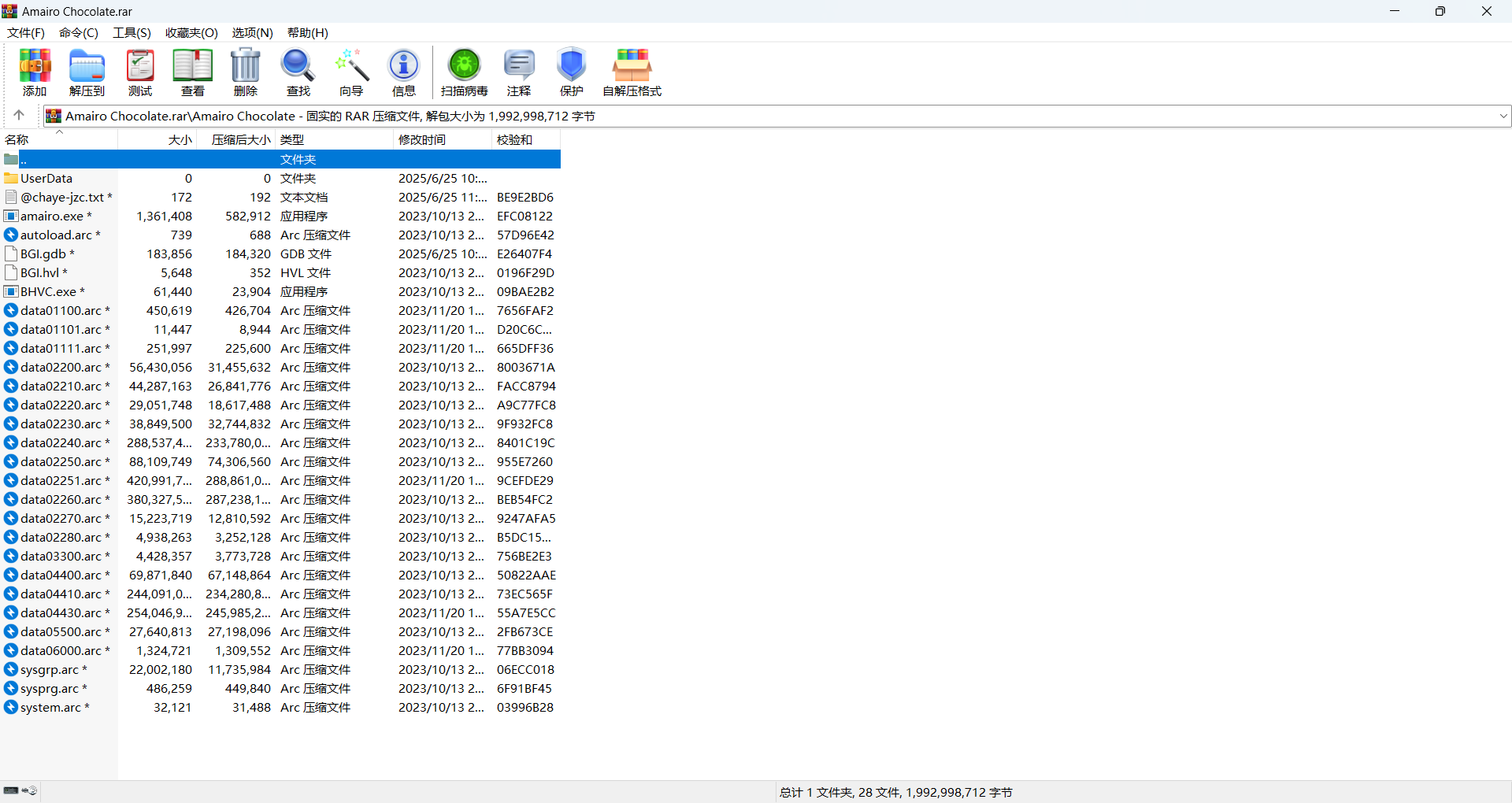
Task: Click the Add (添加) toolbar icon
Action: [x=35, y=71]
